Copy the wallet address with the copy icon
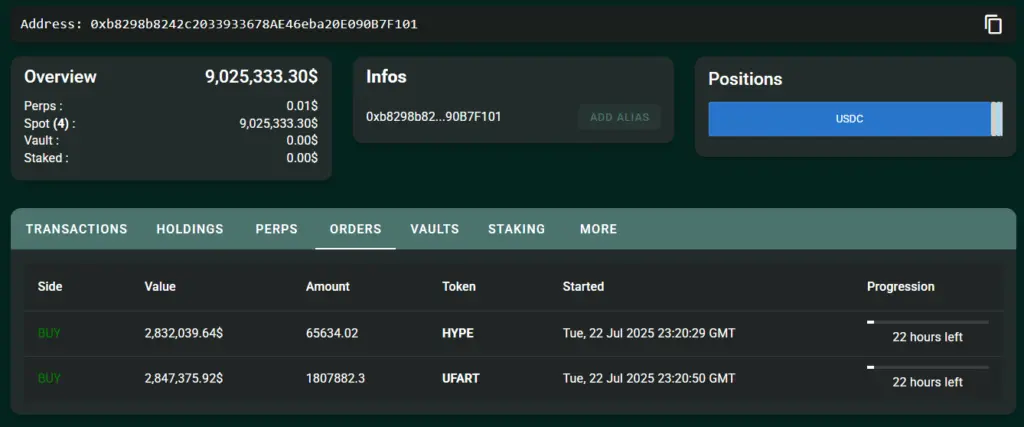The height and width of the screenshot is (427, 1024). pos(993,25)
